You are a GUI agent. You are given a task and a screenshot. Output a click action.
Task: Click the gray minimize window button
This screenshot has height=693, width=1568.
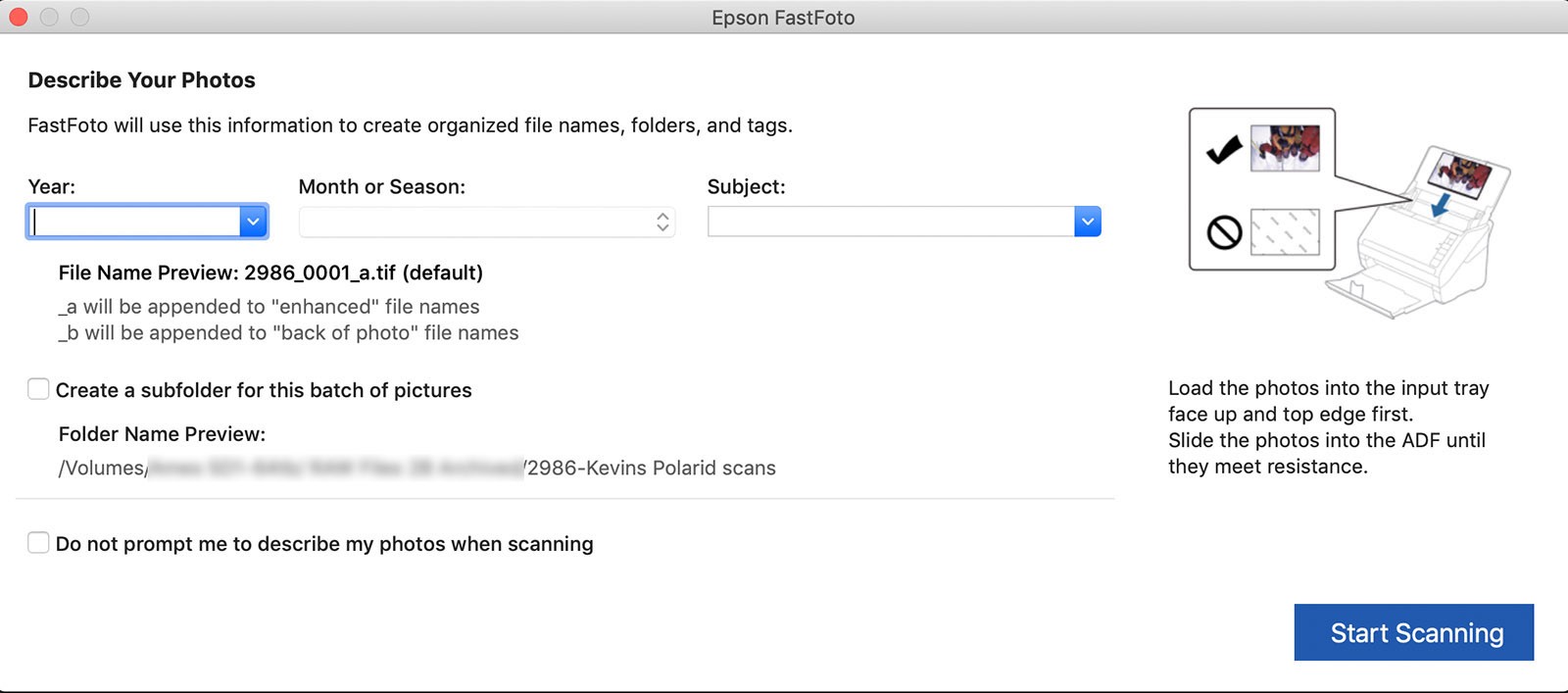click(x=49, y=17)
